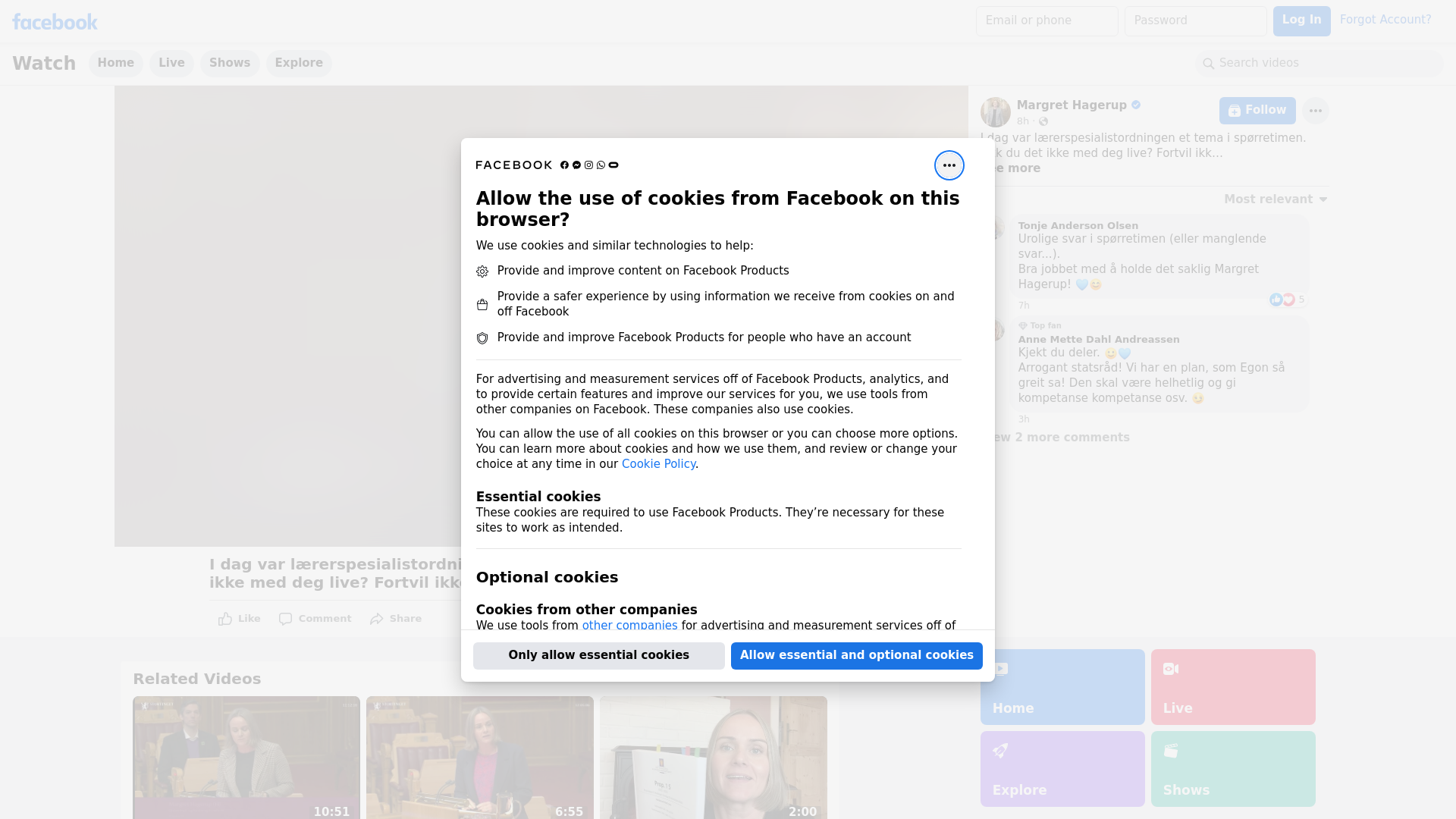Open the related video lasting 10:51
The width and height of the screenshot is (1456, 819).
(x=246, y=758)
